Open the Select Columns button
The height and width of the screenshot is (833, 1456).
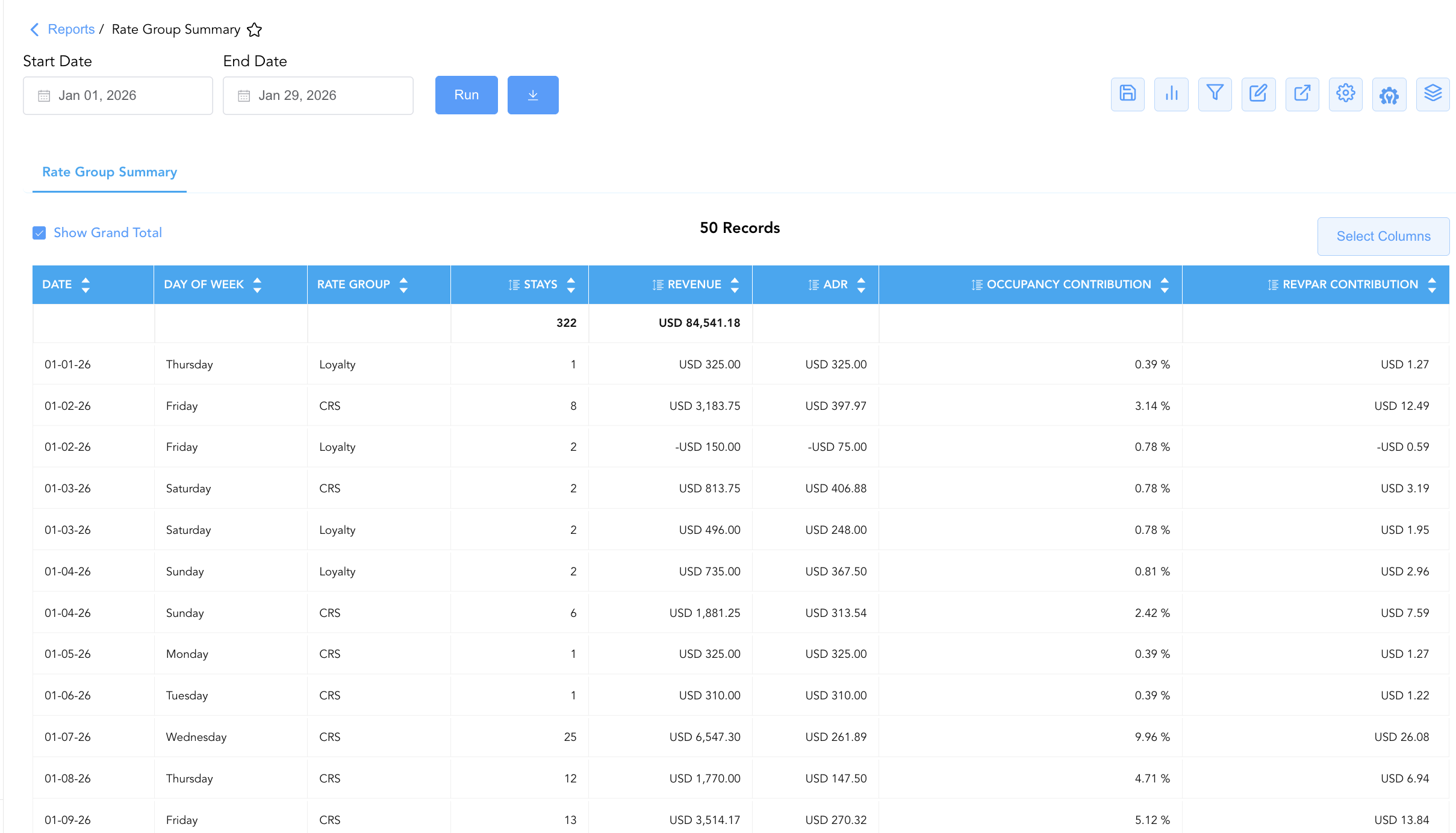click(1383, 237)
